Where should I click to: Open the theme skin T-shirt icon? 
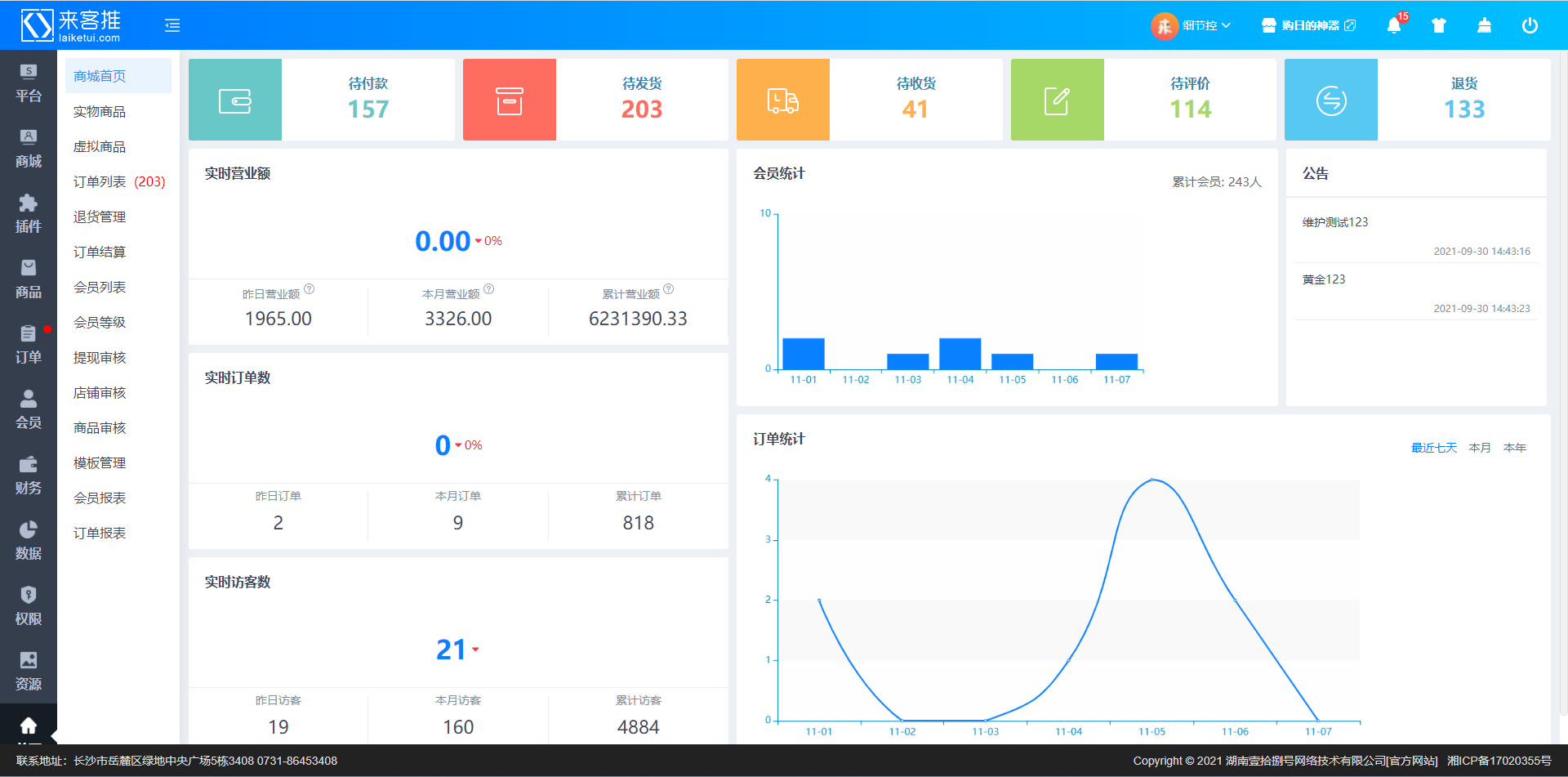point(1439,25)
